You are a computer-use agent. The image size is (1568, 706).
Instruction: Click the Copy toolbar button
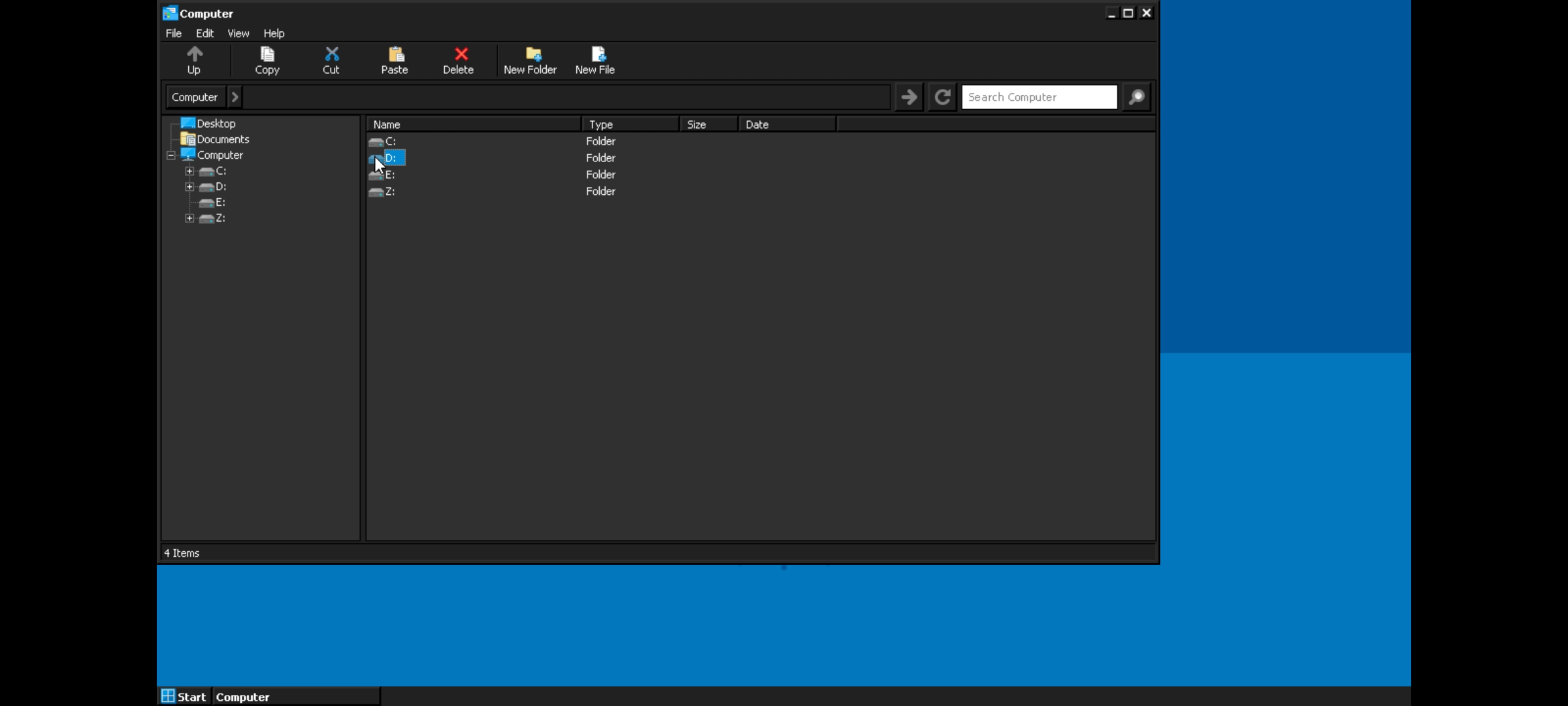point(267,61)
